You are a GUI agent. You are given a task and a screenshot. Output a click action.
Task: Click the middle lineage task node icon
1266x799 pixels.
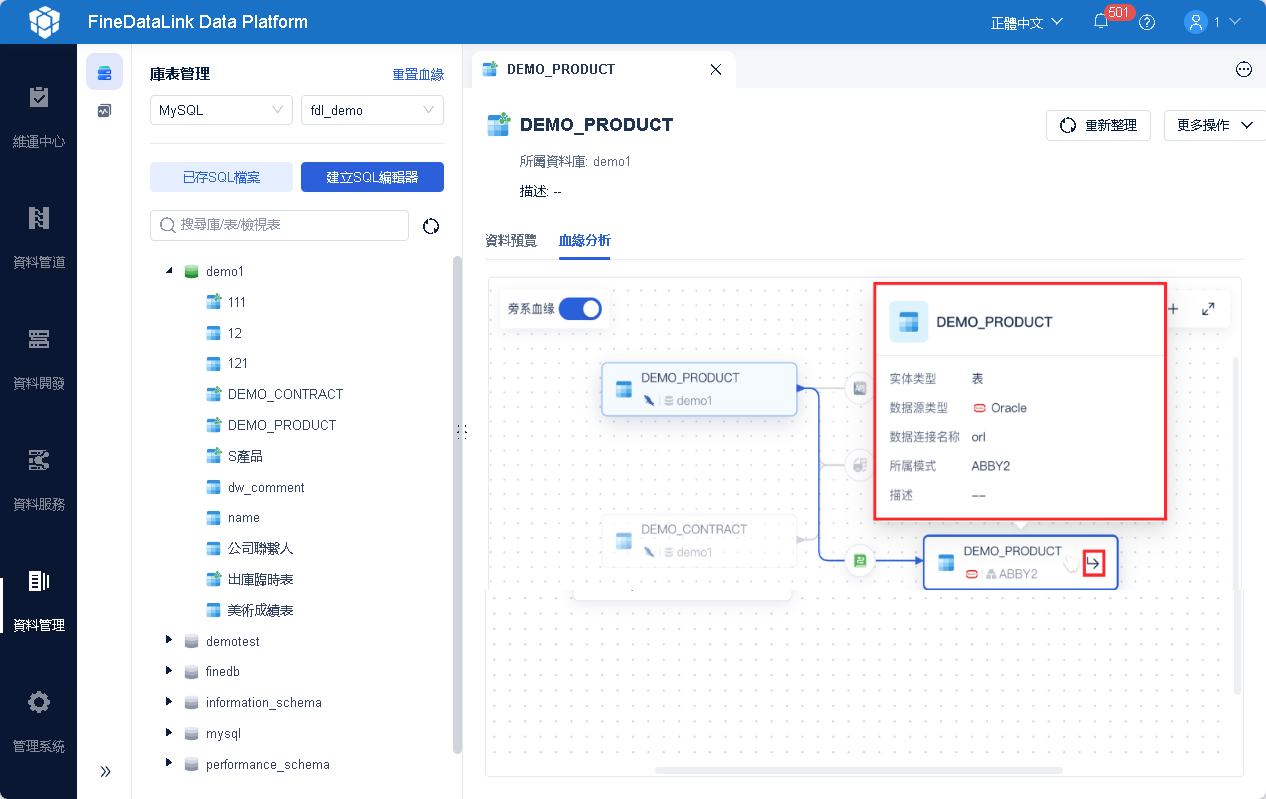[x=859, y=465]
